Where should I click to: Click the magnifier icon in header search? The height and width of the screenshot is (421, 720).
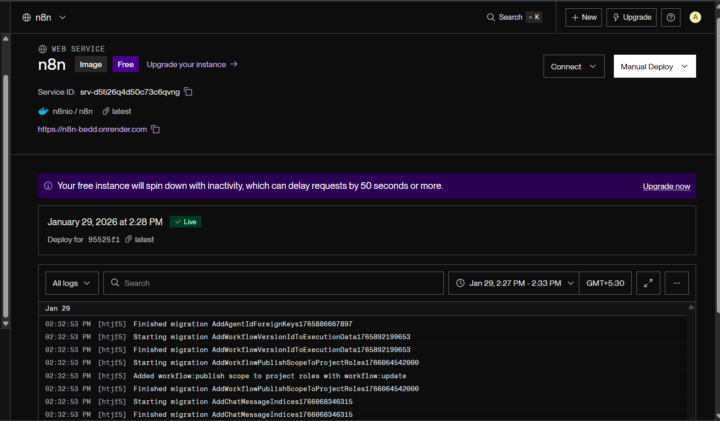490,17
